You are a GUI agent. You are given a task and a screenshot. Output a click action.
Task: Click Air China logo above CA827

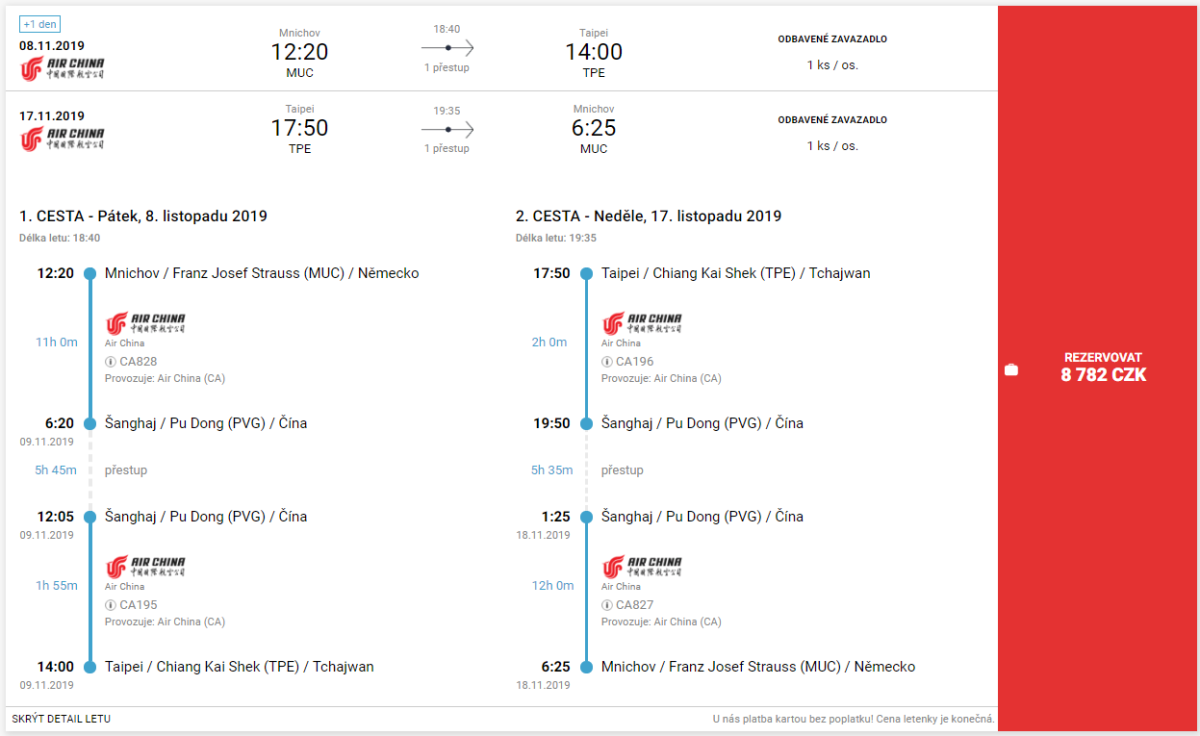tap(642, 567)
